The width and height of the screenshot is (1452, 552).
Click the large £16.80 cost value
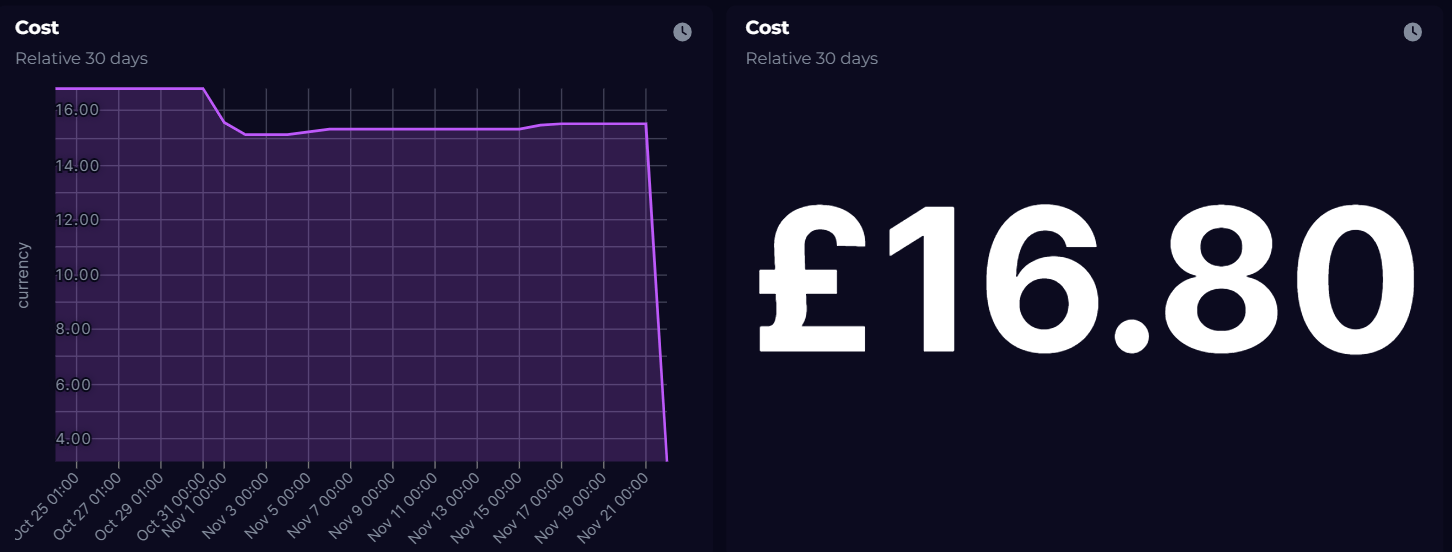coord(1087,279)
